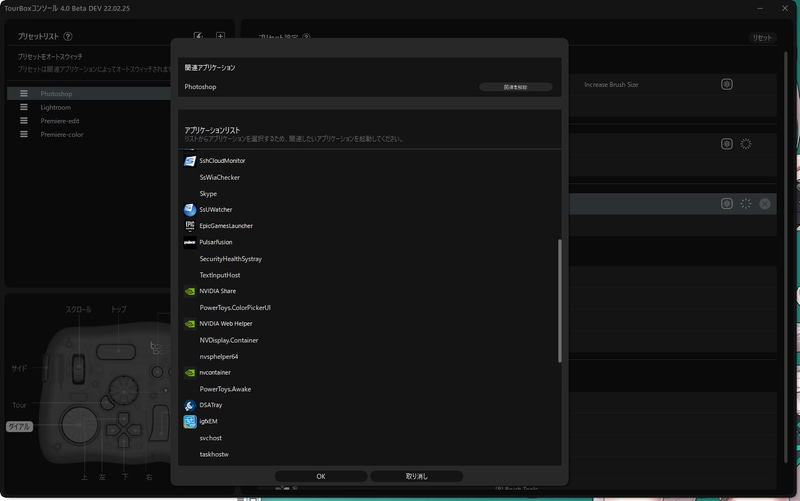
Task: Click the igfxEM Intel graphics icon
Action: (190, 422)
